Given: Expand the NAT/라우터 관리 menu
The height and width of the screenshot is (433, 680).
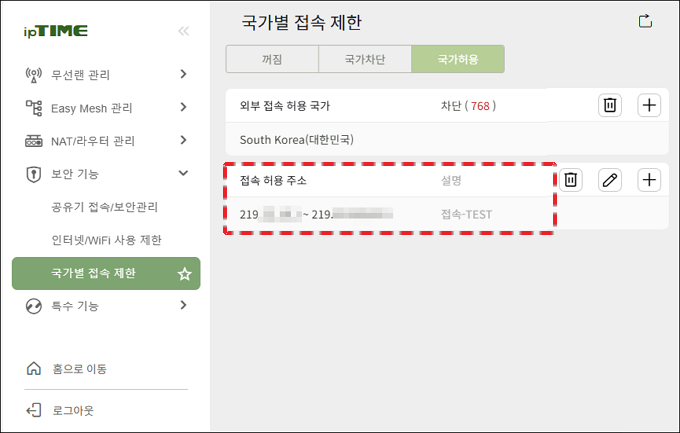Looking at the screenshot, I should [x=106, y=141].
